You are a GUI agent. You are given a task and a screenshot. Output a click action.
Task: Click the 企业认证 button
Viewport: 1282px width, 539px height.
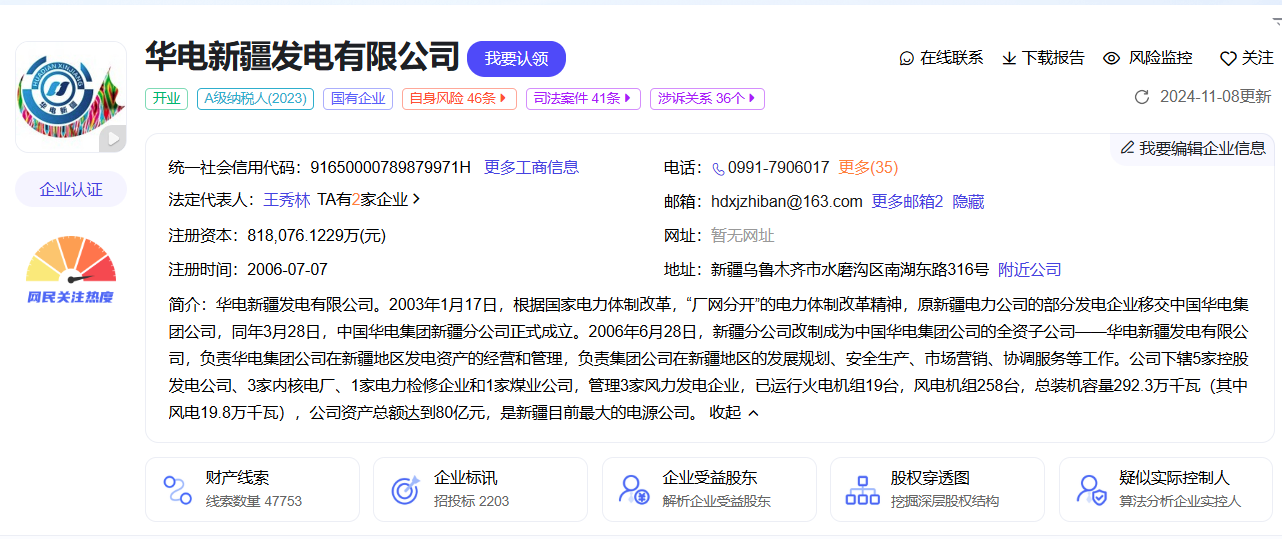point(71,189)
